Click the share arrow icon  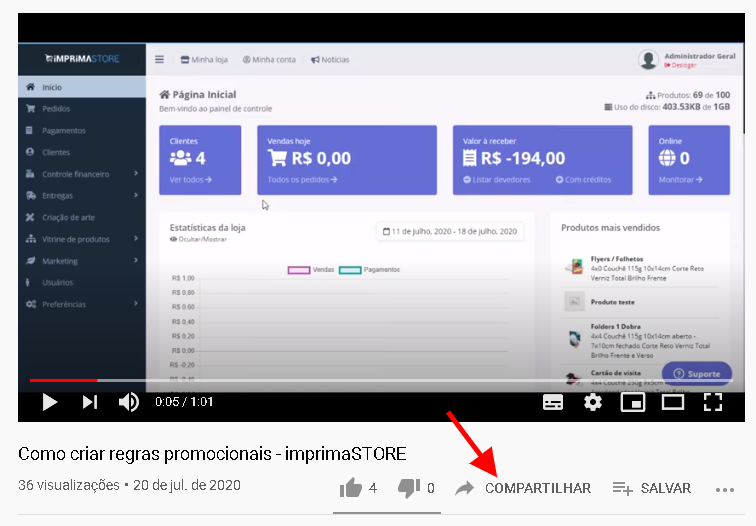(x=465, y=488)
